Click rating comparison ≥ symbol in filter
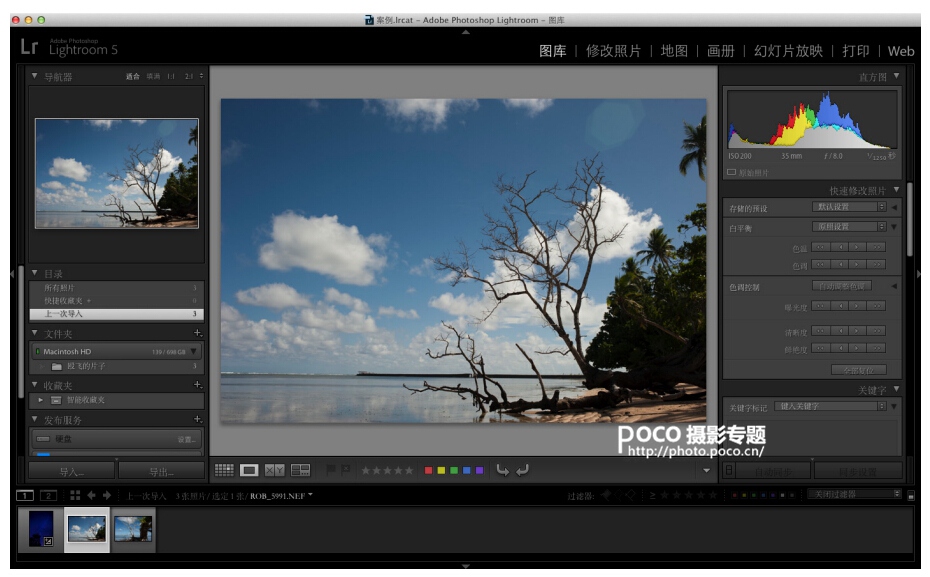Image resolution: width=930 pixels, height=577 pixels. tap(652, 495)
